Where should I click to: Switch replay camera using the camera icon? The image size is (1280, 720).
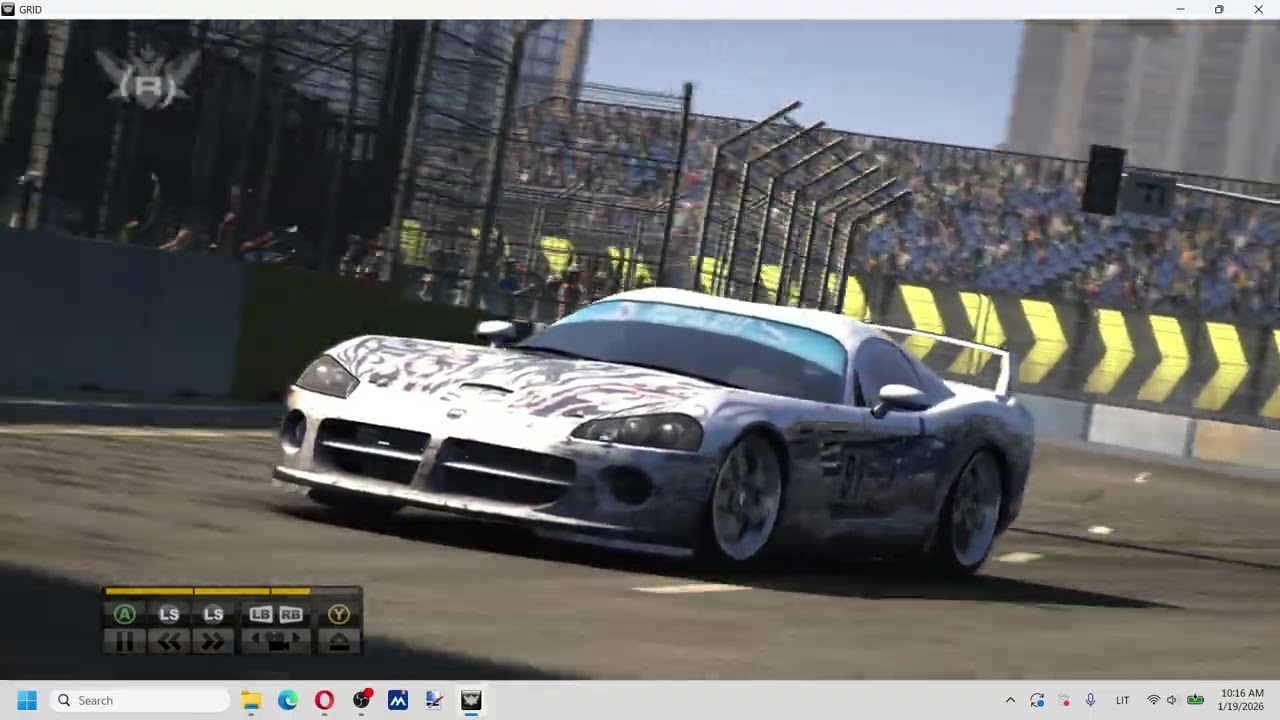coord(276,642)
